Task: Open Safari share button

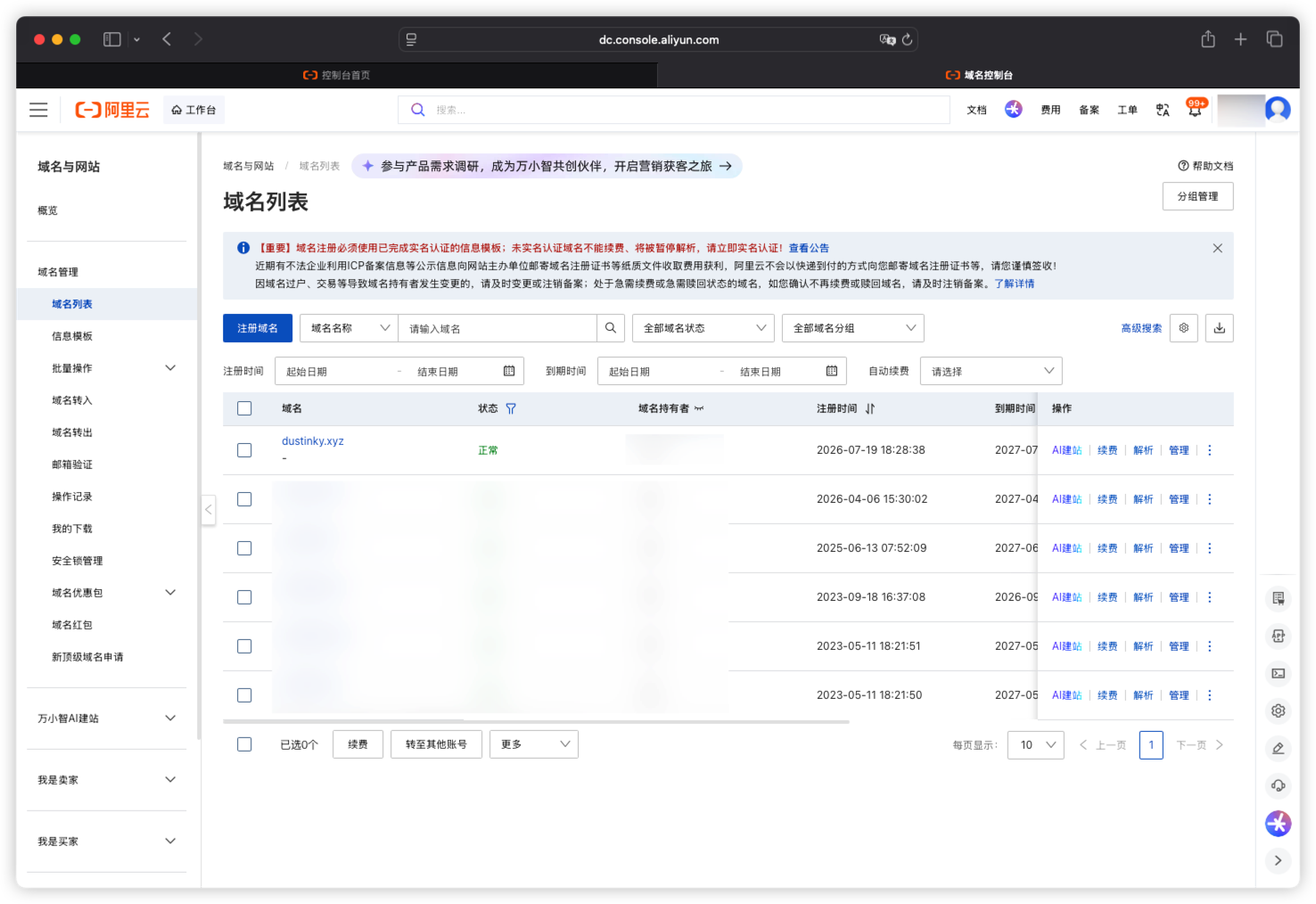Action: point(1207,39)
